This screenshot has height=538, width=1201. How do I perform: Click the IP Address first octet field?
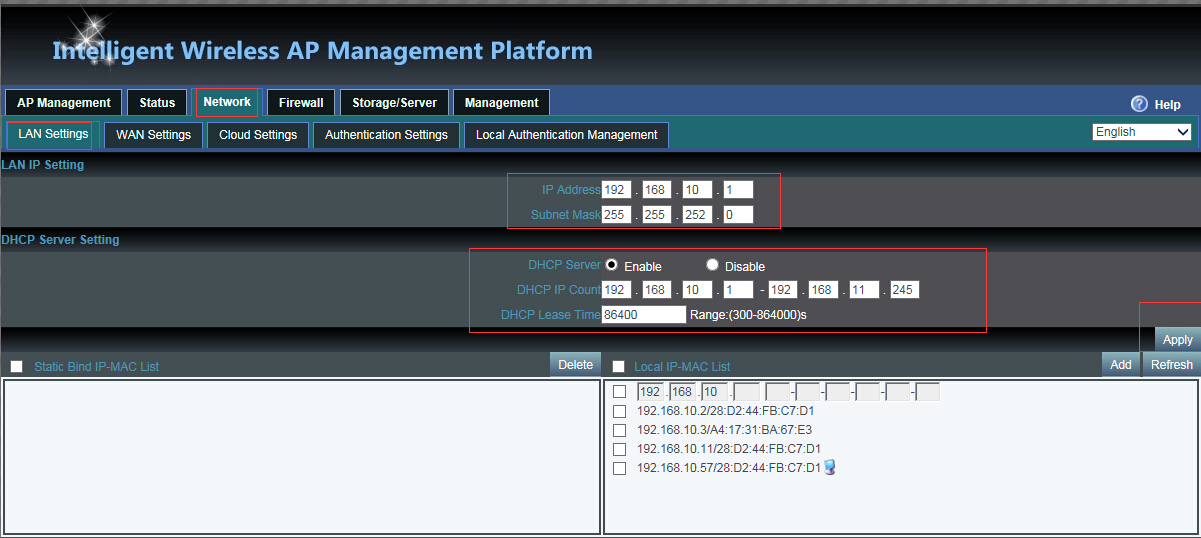(x=617, y=190)
